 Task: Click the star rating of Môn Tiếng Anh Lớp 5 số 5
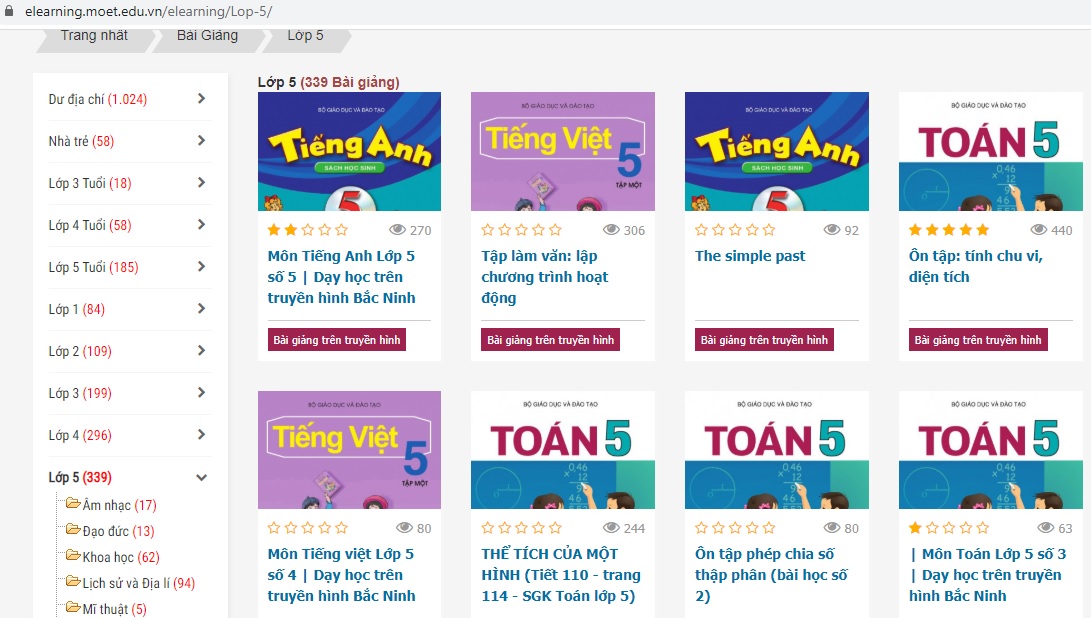coord(308,230)
